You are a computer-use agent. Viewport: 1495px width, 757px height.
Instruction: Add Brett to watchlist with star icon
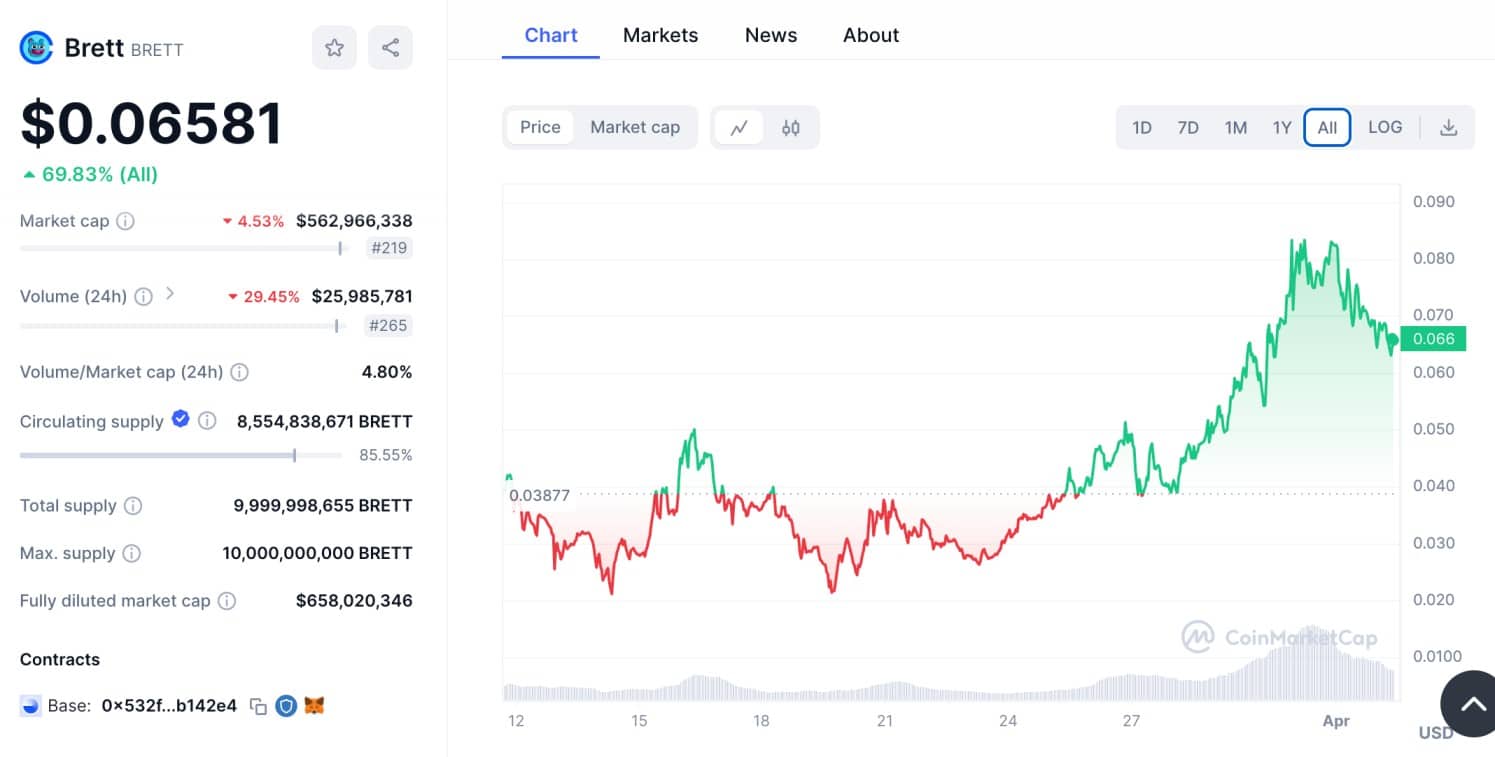tap(334, 48)
